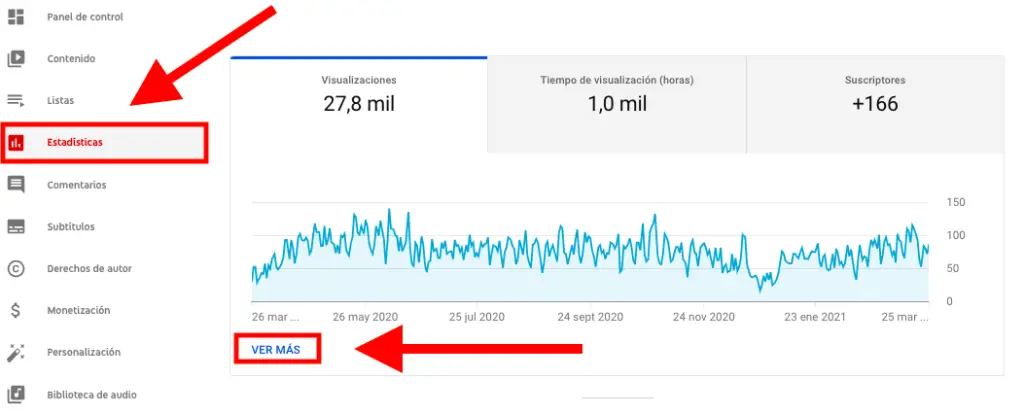Image resolution: width=1024 pixels, height=413 pixels.
Task: Click the Comentarios speech bubble icon
Action: (16, 184)
